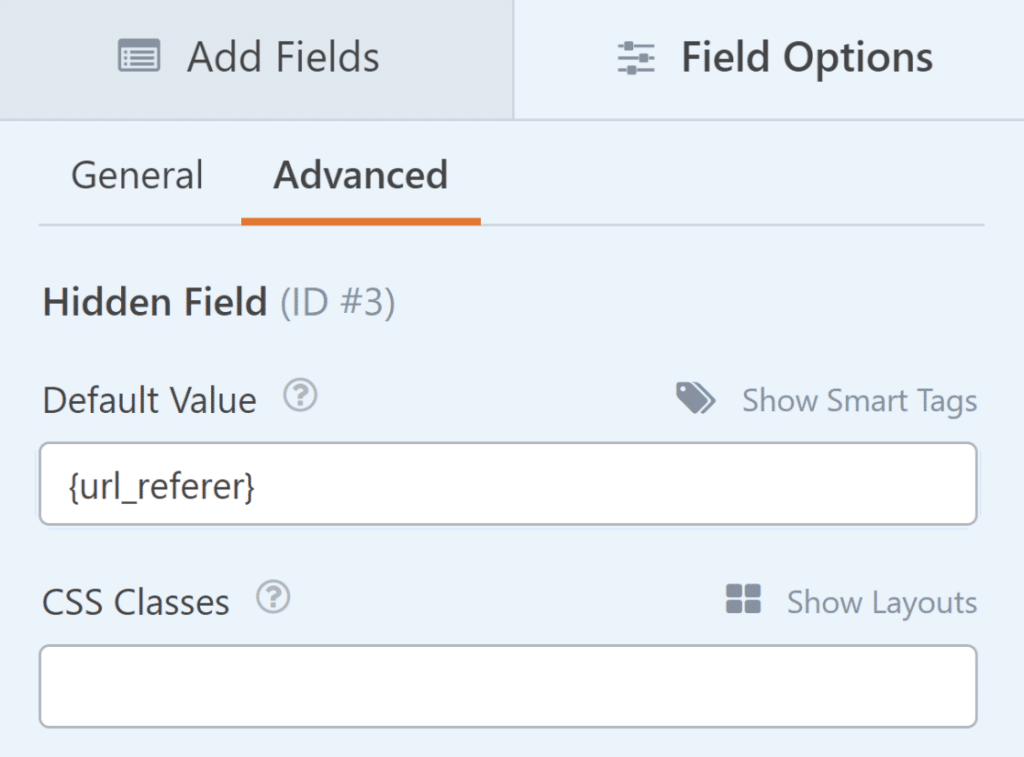Open the CSS Classes help question mark
This screenshot has width=1024, height=757.
pos(271,598)
